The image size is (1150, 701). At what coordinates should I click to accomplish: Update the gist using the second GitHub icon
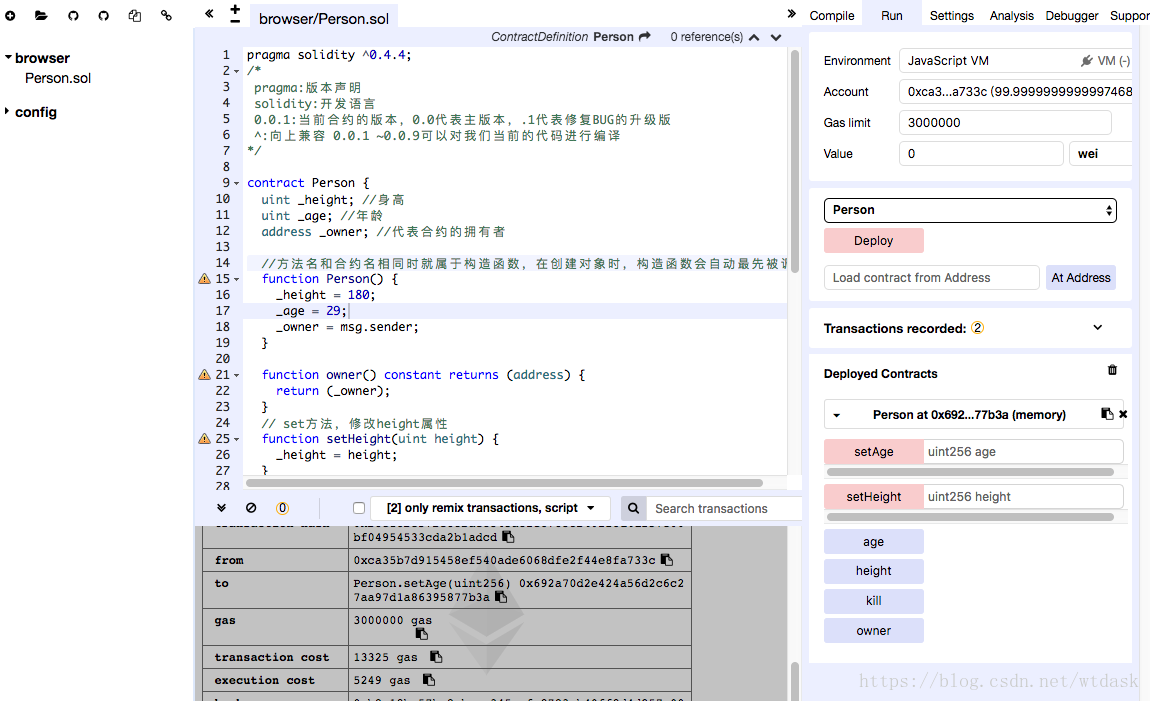[x=103, y=15]
